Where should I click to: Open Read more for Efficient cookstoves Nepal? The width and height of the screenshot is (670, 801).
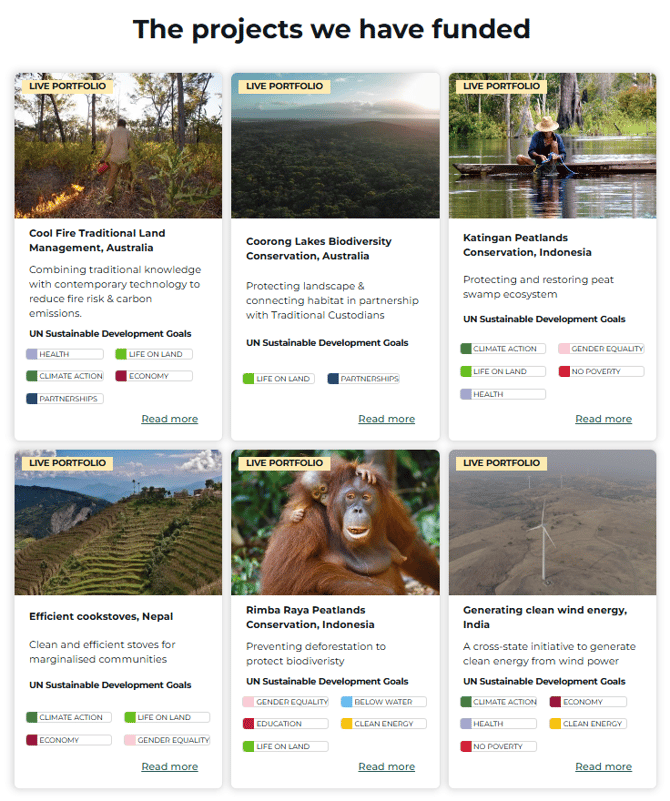pos(170,766)
